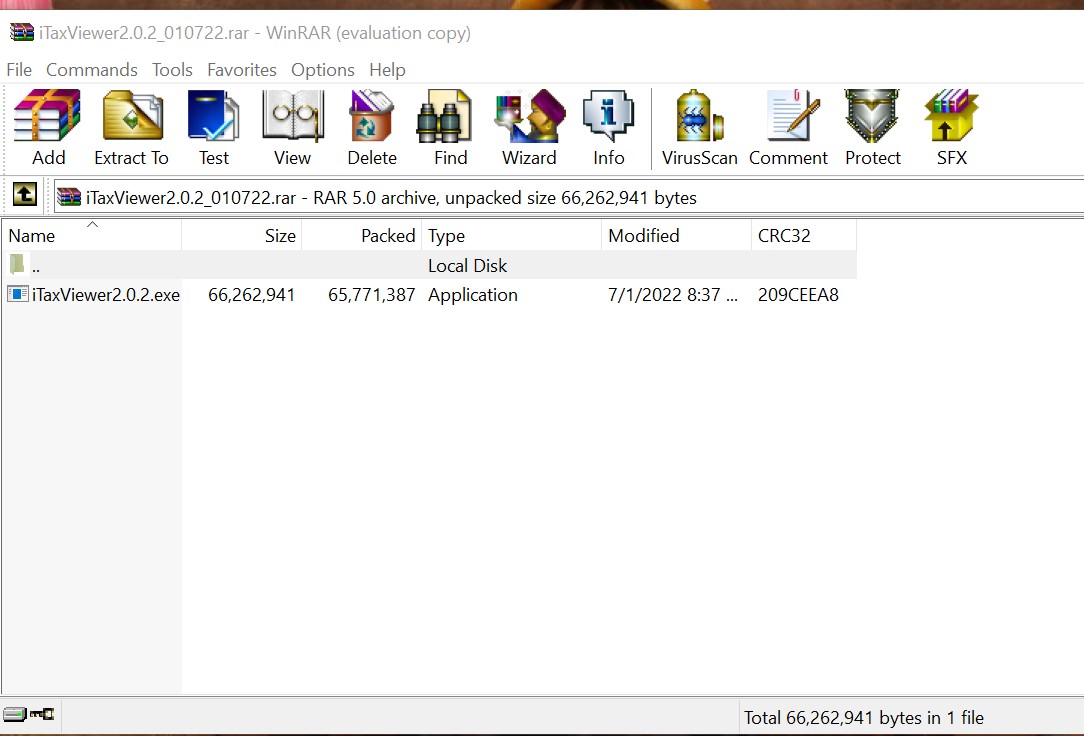Go up one level with arrow icon

(25, 195)
